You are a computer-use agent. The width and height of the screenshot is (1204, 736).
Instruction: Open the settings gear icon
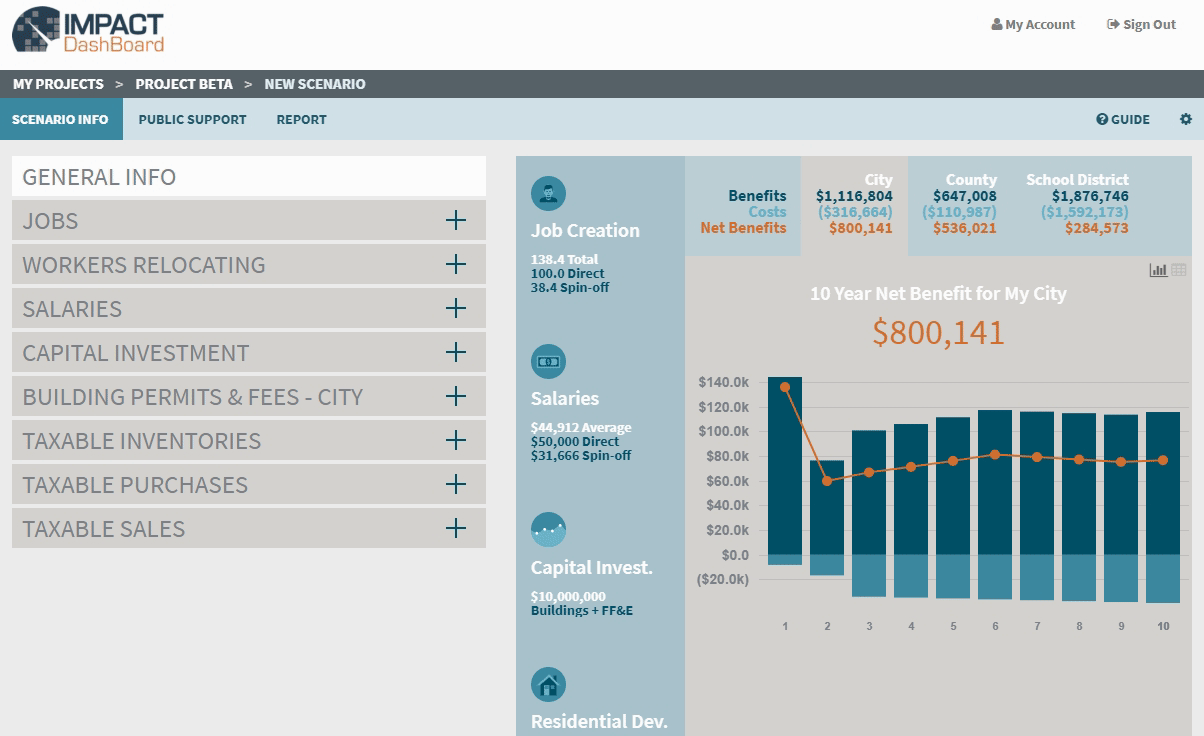(x=1185, y=119)
